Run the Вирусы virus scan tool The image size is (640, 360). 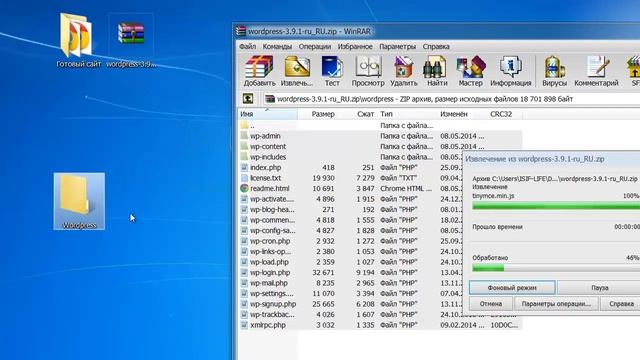[x=554, y=71]
